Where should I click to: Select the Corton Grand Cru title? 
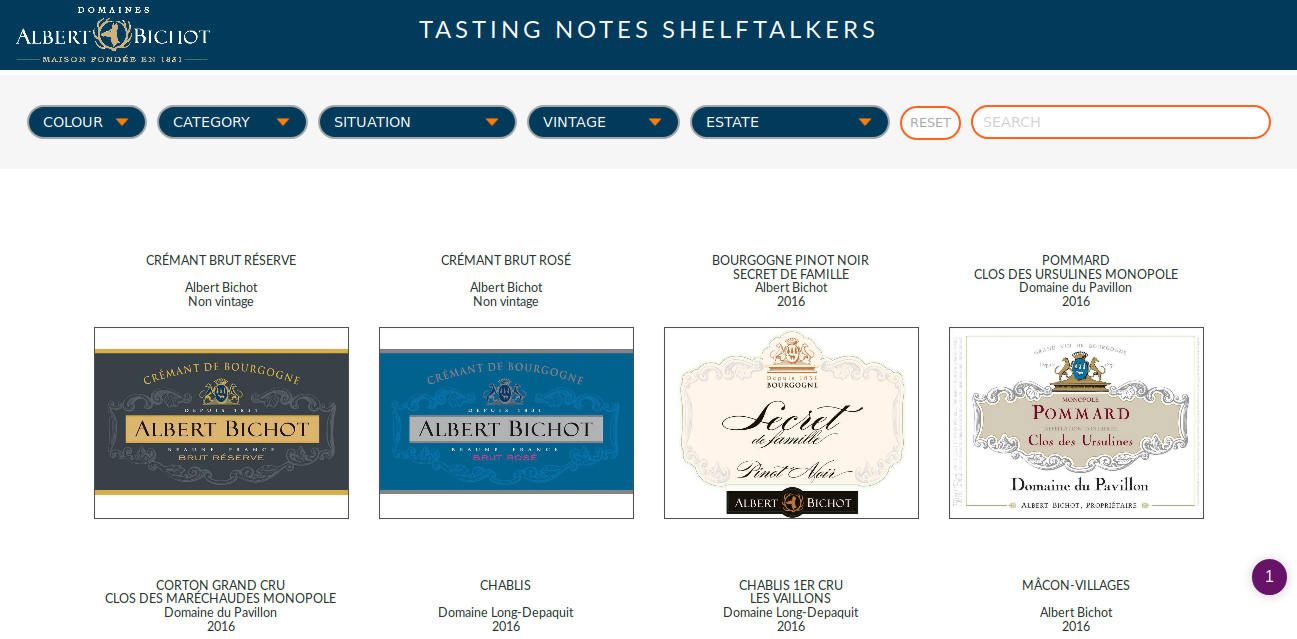pos(221,592)
